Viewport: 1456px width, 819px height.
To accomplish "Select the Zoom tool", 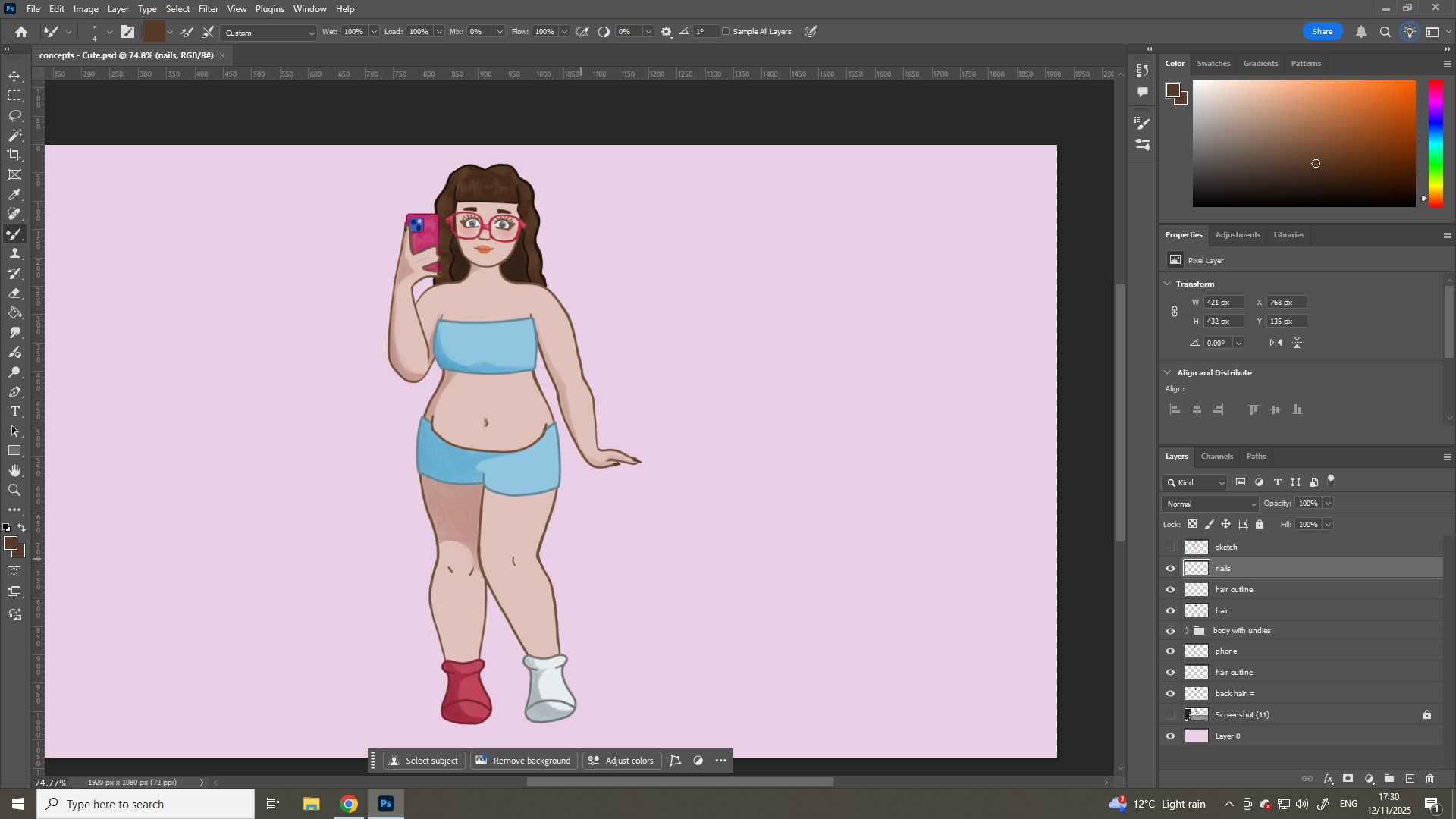I will (14, 491).
